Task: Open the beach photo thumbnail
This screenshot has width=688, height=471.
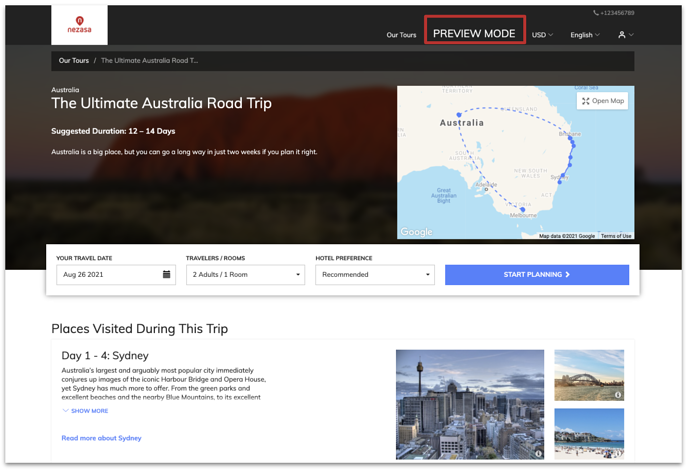Action: pyautogui.click(x=589, y=434)
